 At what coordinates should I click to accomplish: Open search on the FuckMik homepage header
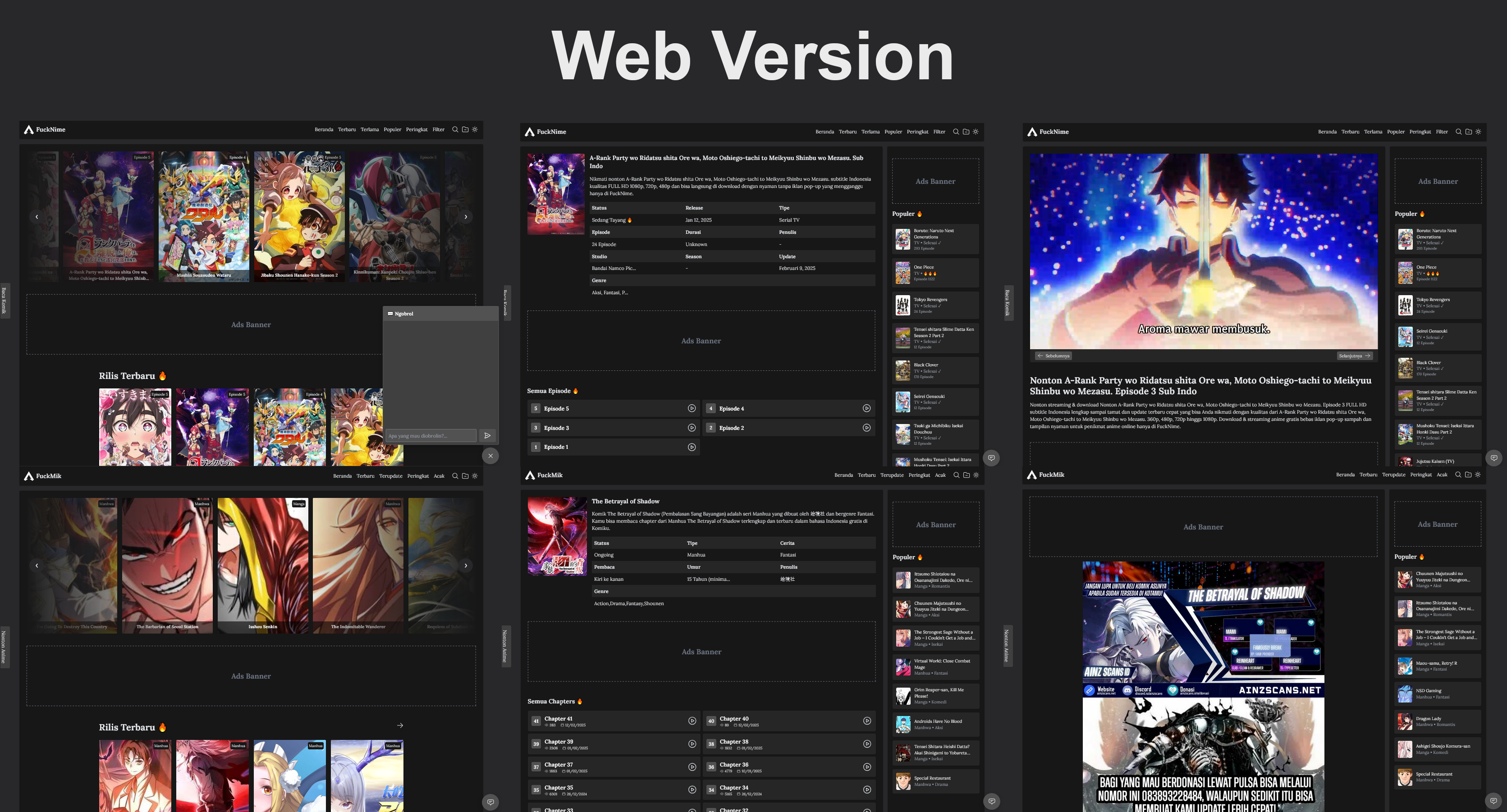(x=455, y=476)
